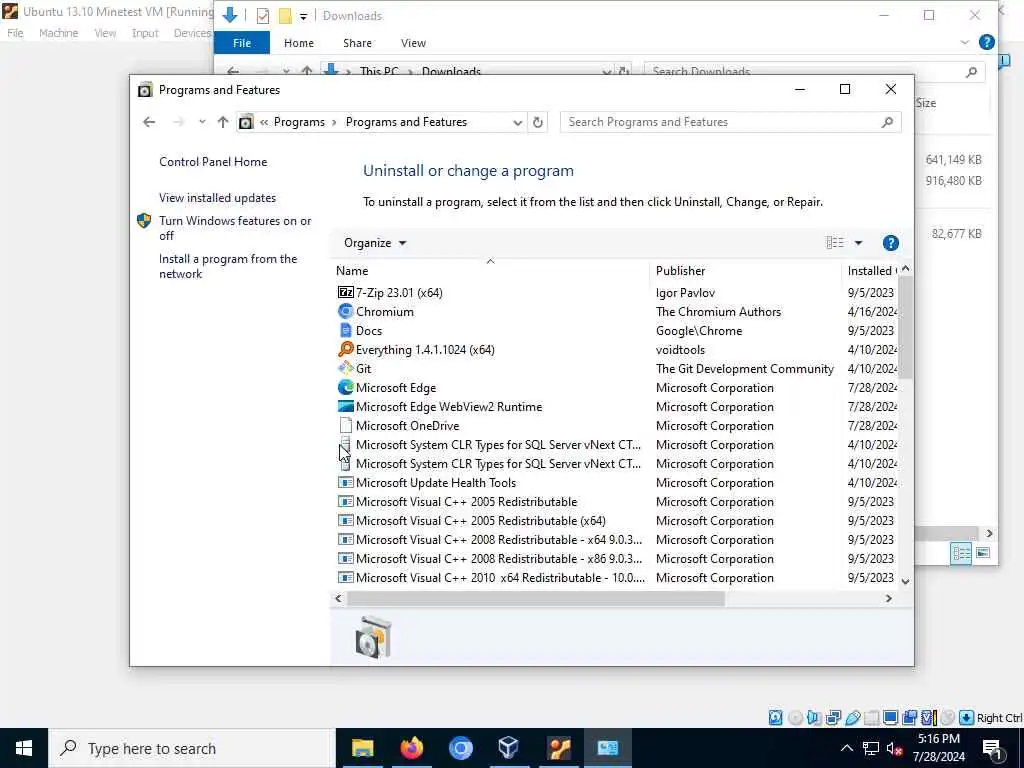Screen dimensions: 1024x768
Task: Click the horizontal scrollbar of the program list
Action: [x=536, y=598]
